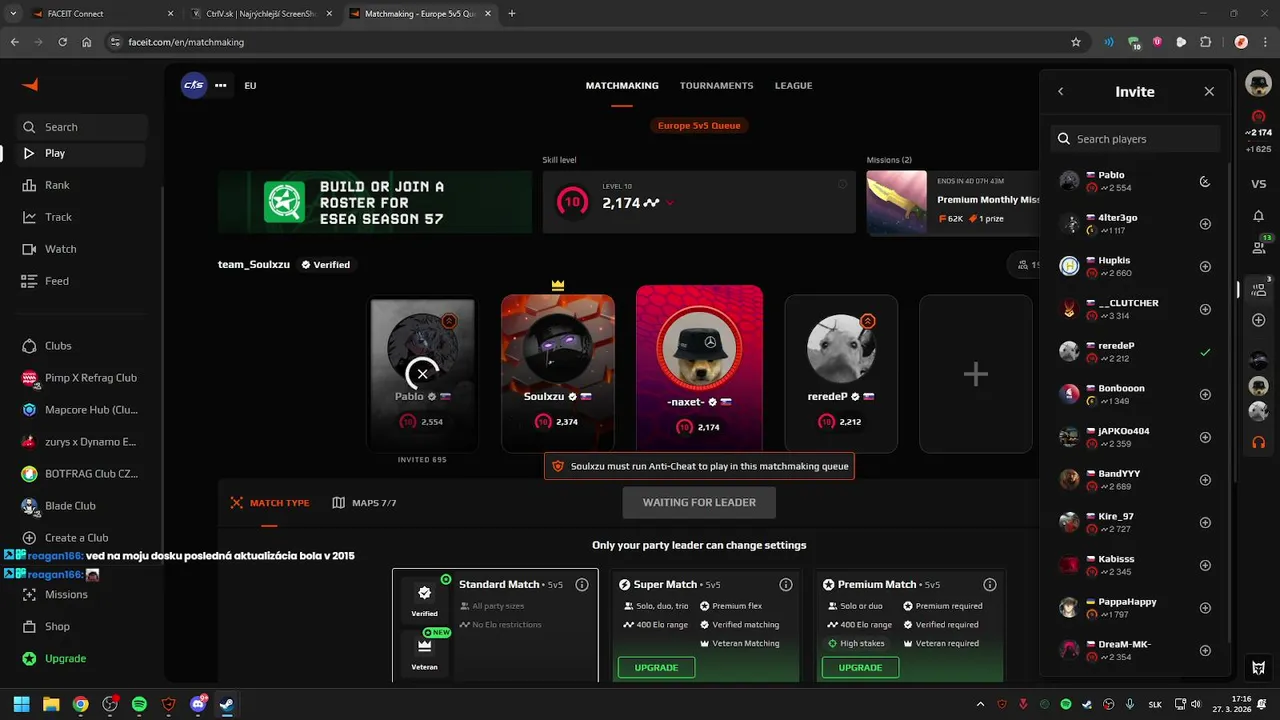1280x720 pixels.
Task: Click the Spotify icon in the taskbar
Action: point(139,704)
